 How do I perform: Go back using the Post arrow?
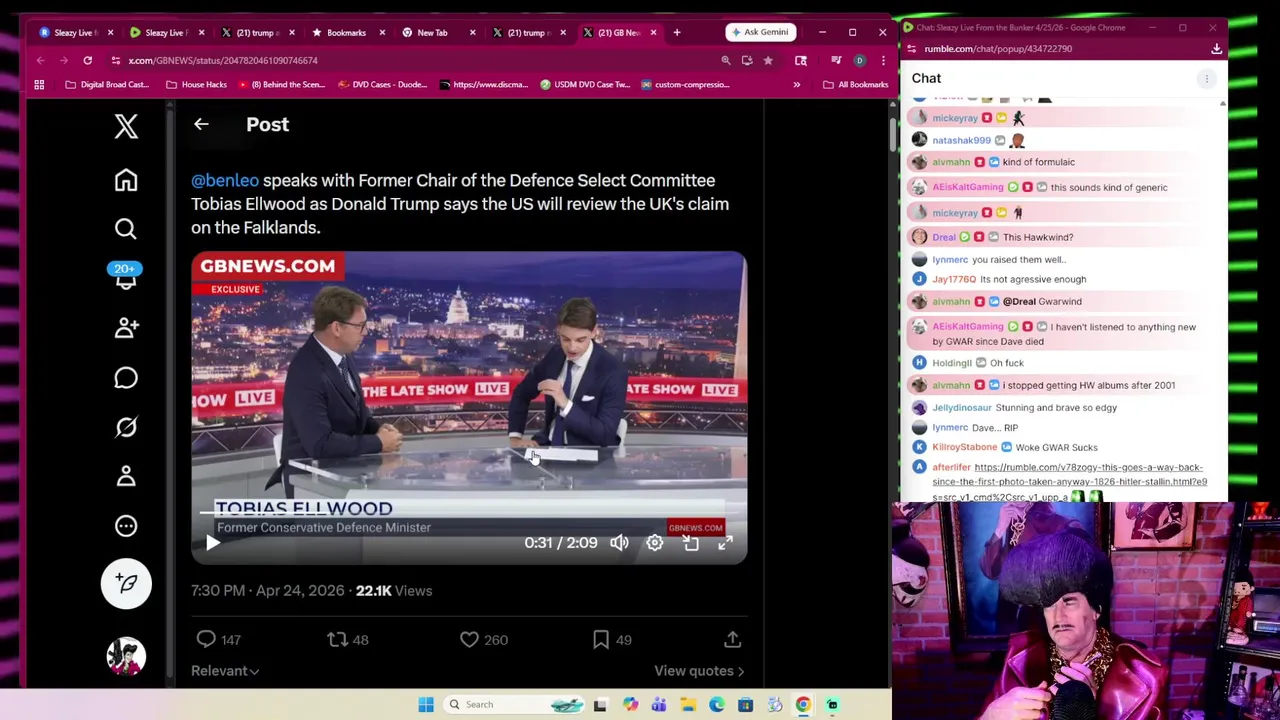coord(201,124)
